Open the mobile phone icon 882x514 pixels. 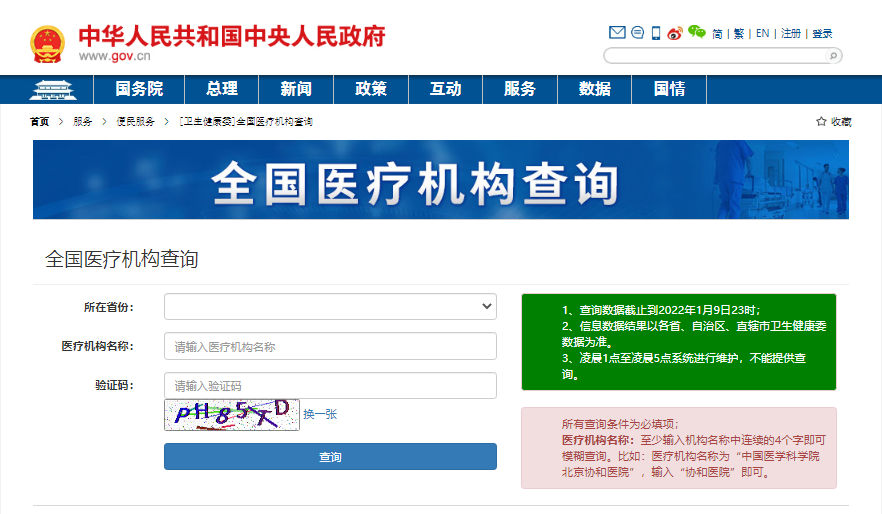click(656, 33)
